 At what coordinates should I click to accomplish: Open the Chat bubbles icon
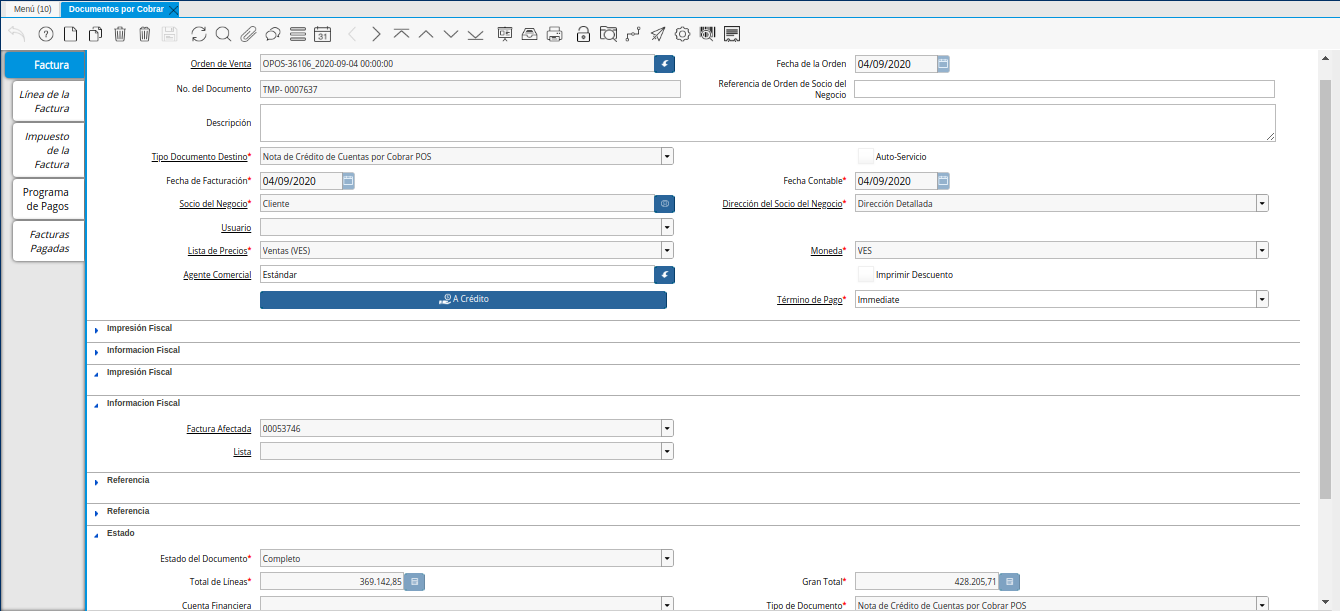[x=272, y=34]
